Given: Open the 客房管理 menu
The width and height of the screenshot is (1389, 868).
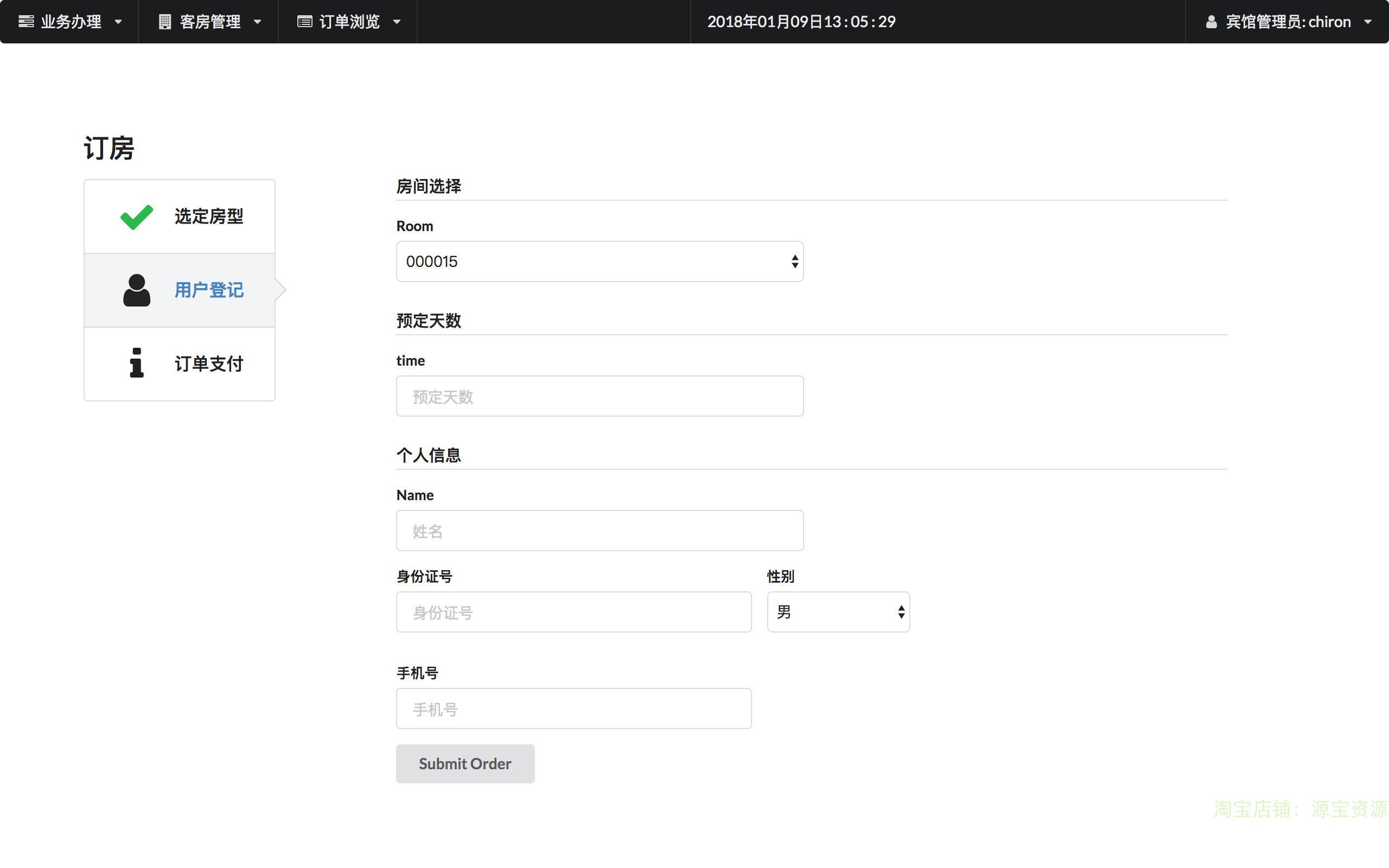Looking at the screenshot, I should click(210, 22).
